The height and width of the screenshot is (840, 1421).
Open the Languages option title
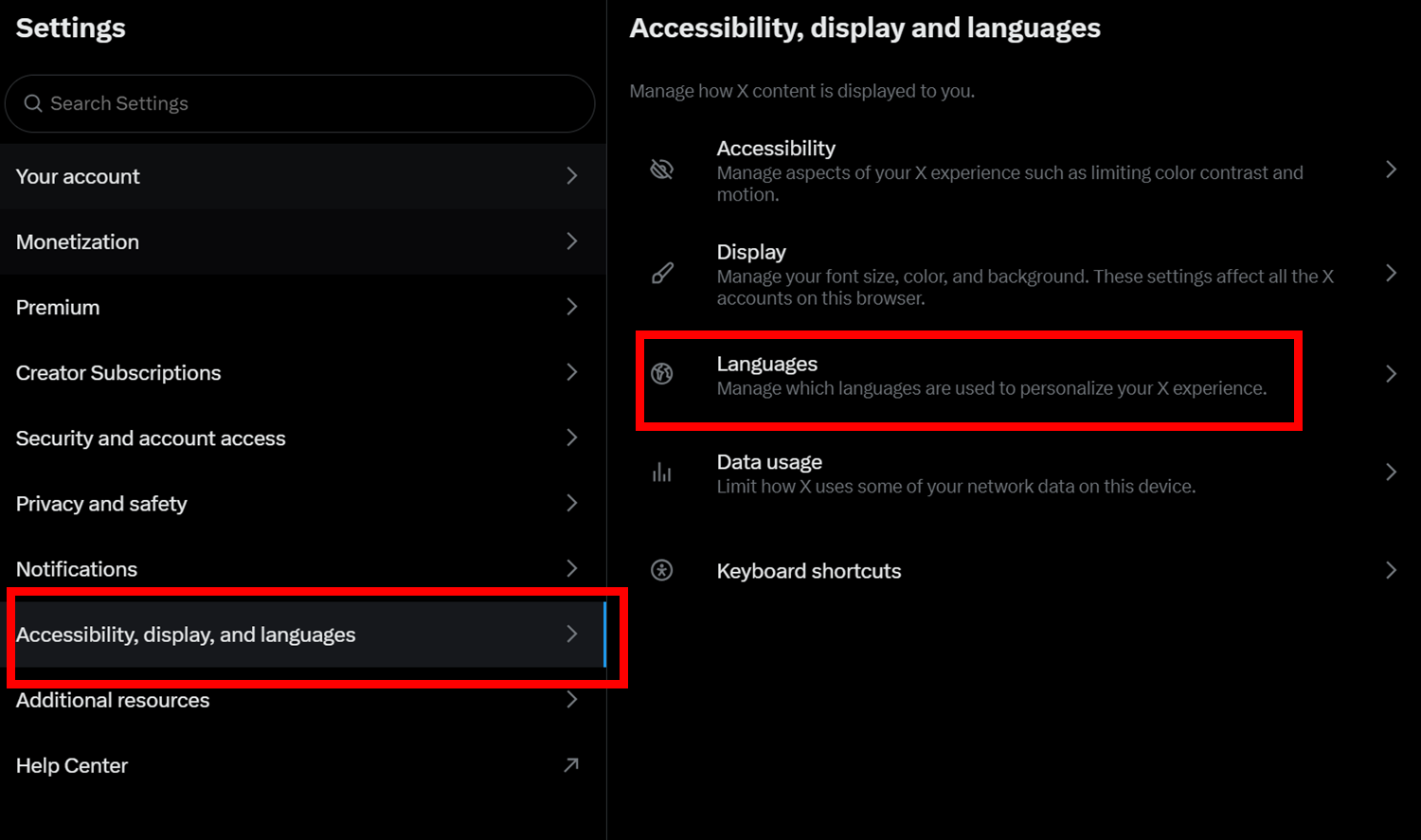[766, 364]
